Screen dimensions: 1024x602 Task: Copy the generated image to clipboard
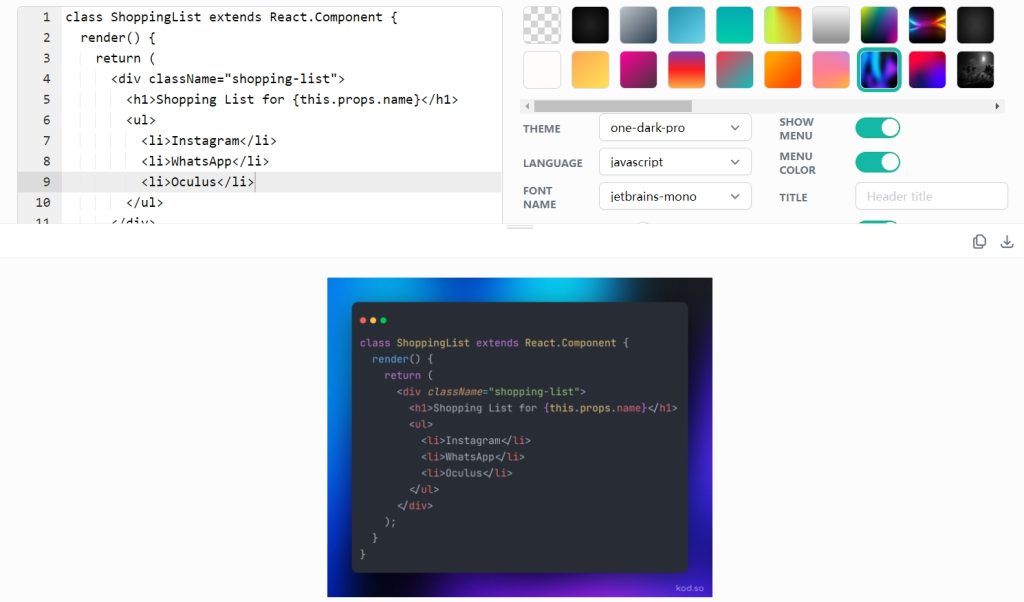[x=979, y=242]
